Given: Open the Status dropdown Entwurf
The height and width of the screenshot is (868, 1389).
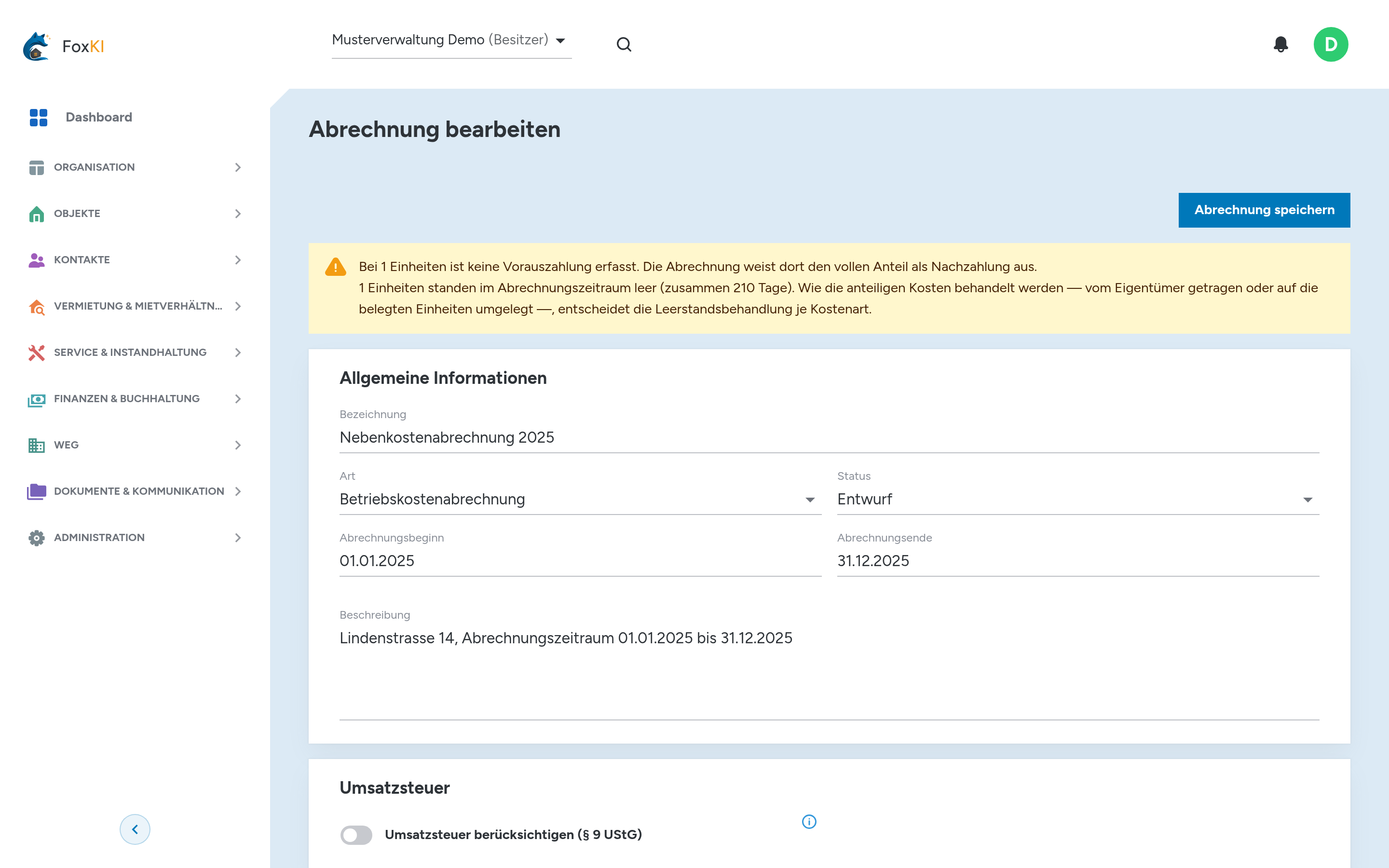Looking at the screenshot, I should point(1078,499).
